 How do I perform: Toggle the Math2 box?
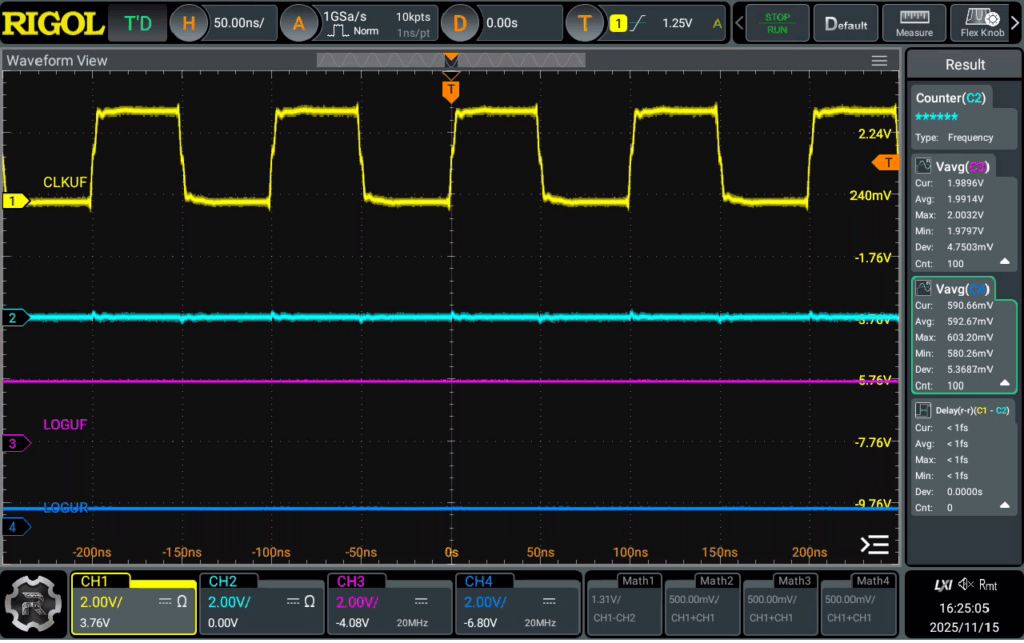[x=703, y=604]
